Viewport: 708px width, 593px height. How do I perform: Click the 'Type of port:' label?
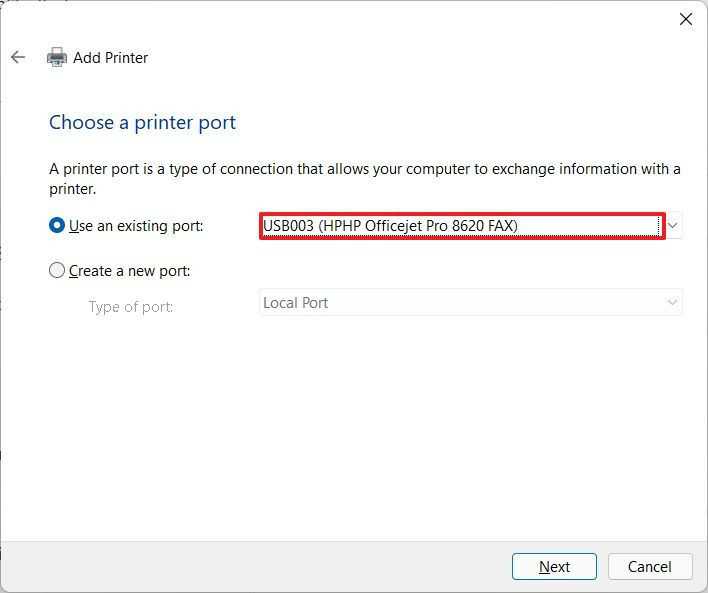[131, 307]
